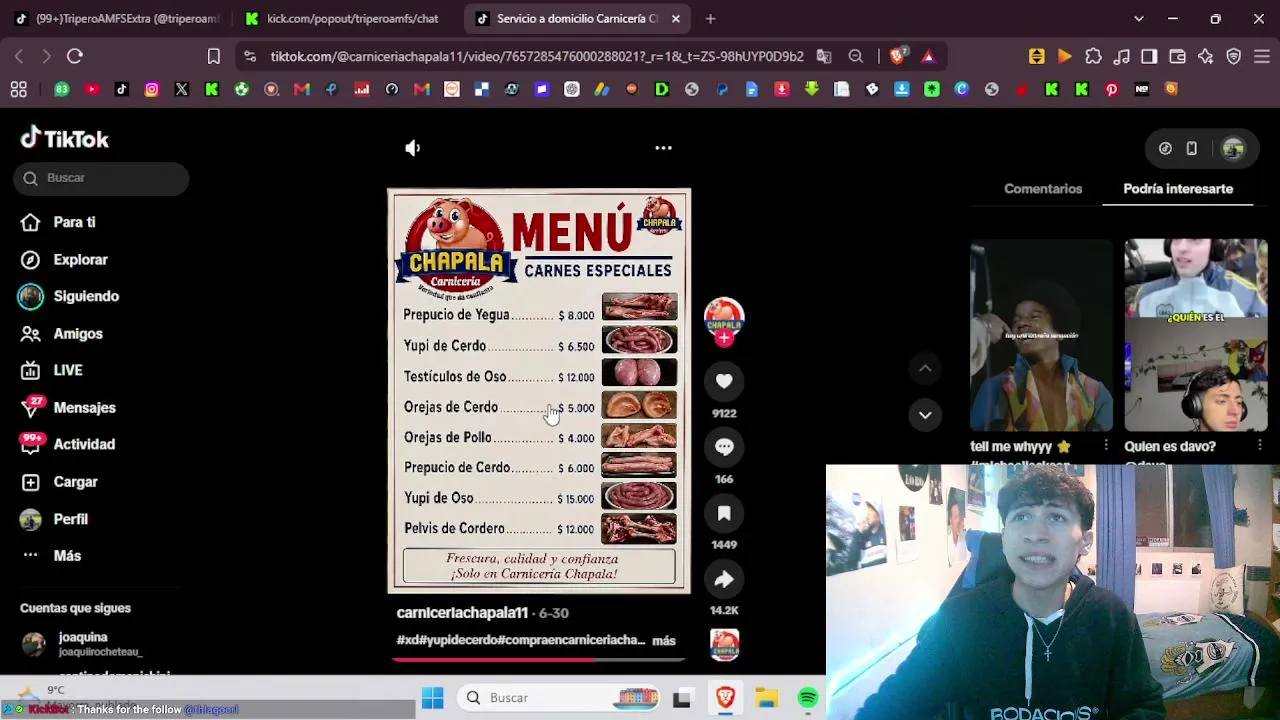Open the carniceriachapala11 username link
Viewport: 1280px width, 720px height.
462,613
